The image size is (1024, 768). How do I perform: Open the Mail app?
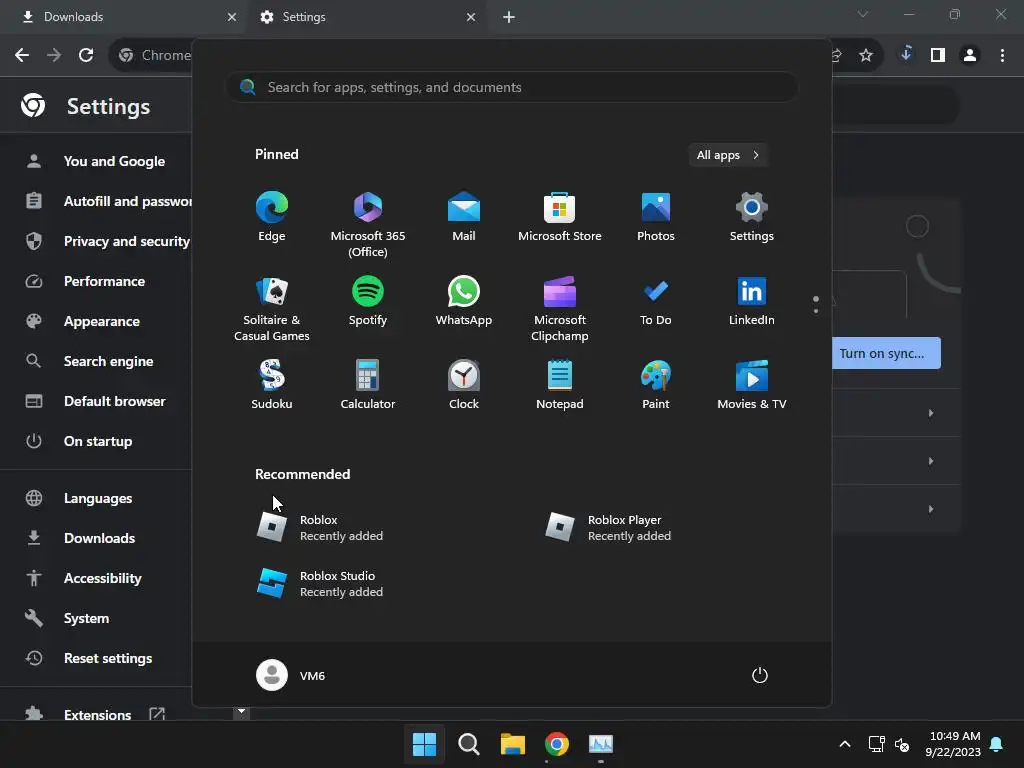click(x=464, y=217)
